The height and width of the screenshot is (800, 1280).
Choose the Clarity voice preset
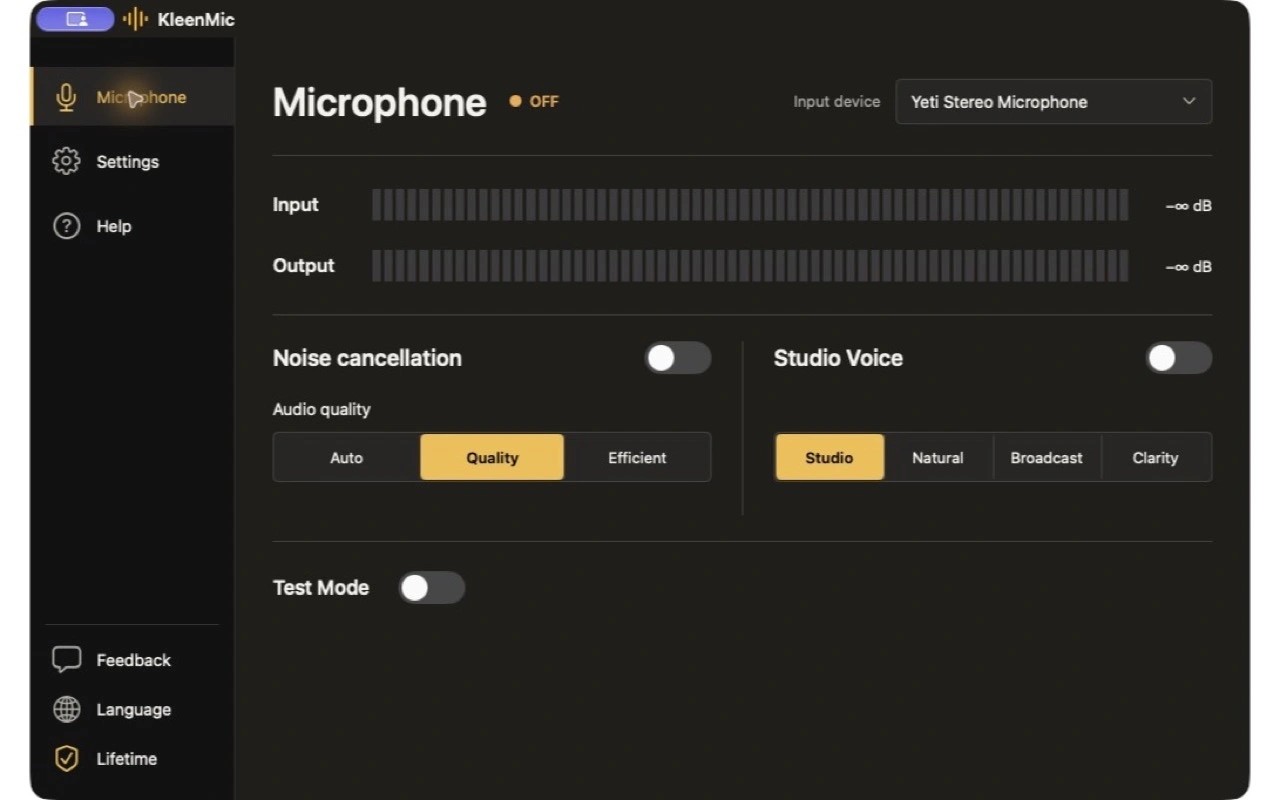click(x=1155, y=457)
